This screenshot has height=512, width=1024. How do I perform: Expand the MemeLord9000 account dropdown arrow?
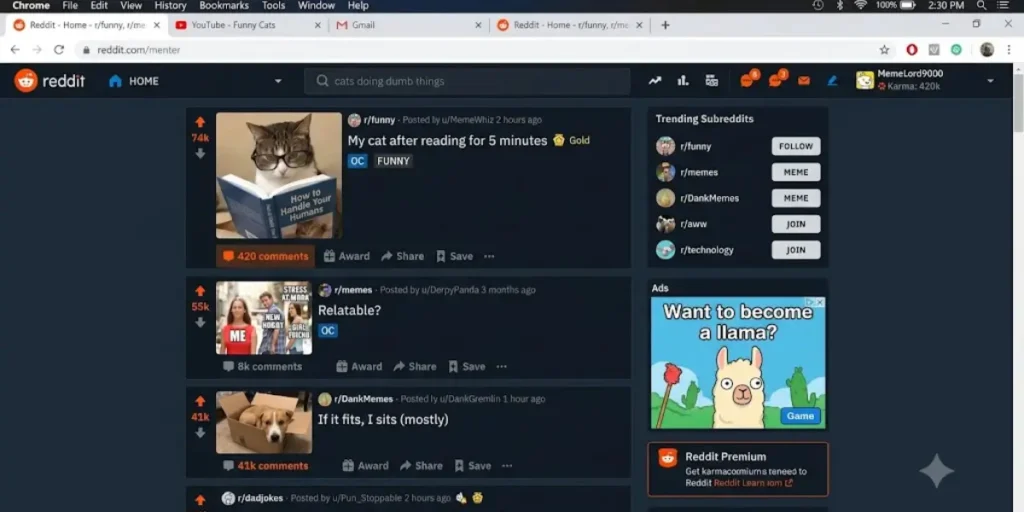pos(990,81)
